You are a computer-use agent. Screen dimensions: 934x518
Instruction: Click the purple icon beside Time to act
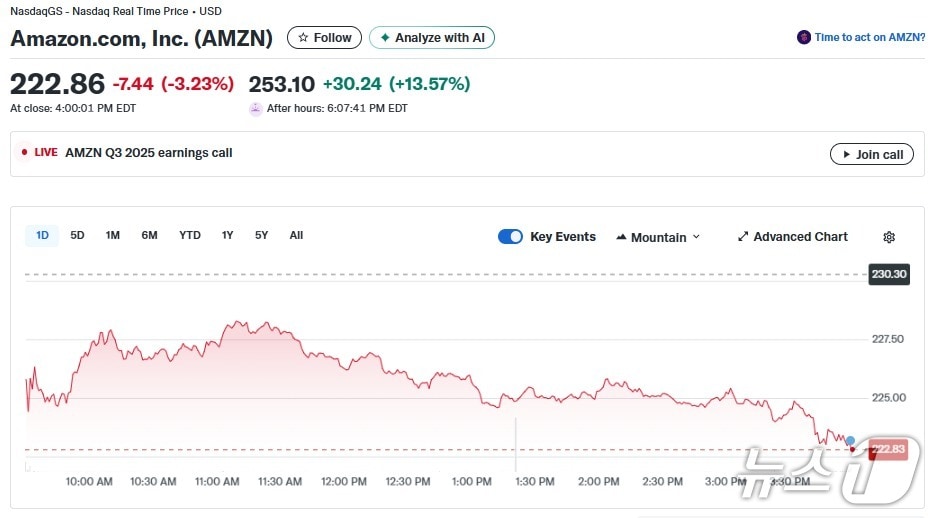tap(804, 38)
